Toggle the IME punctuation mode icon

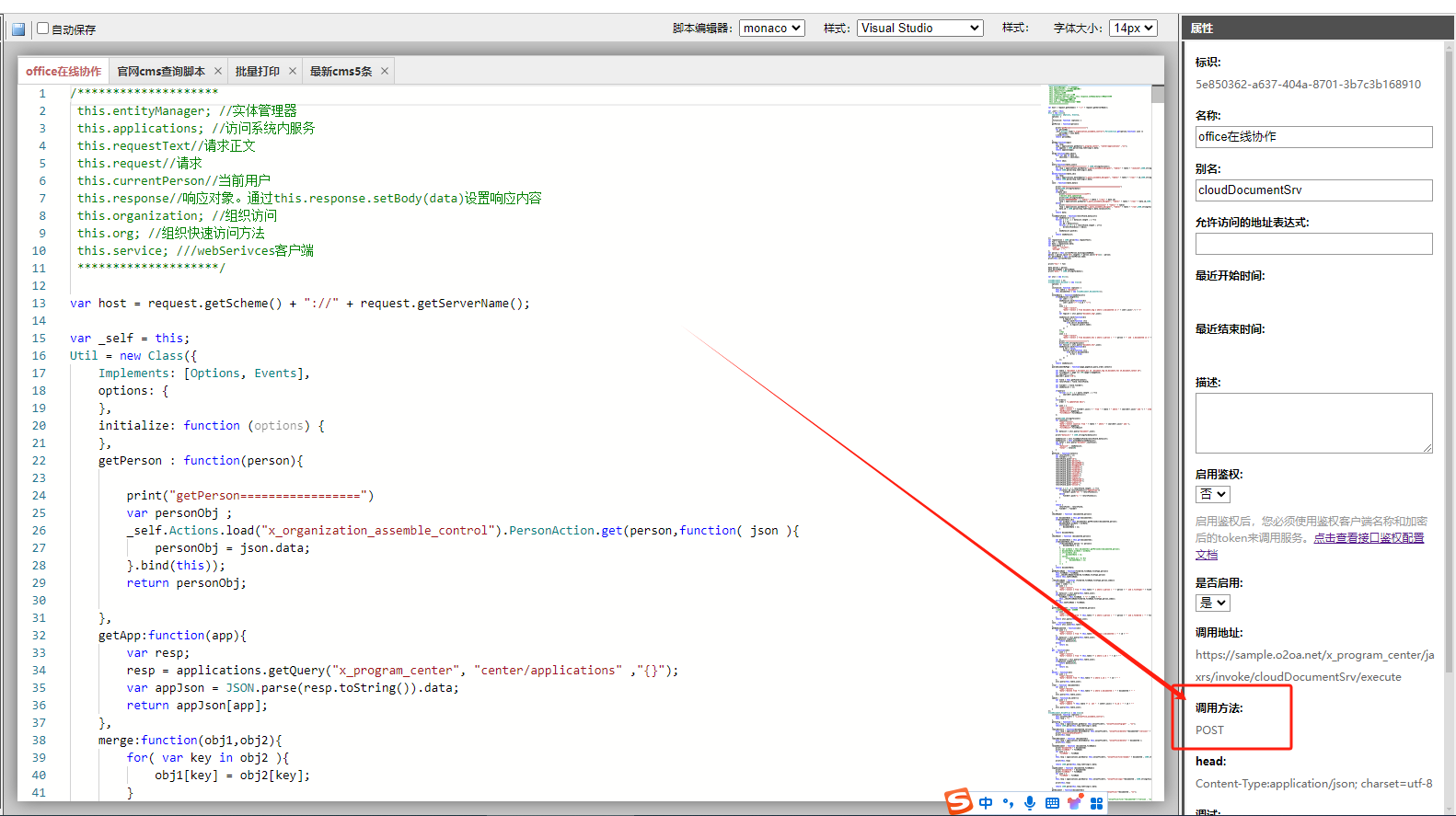[x=1008, y=803]
